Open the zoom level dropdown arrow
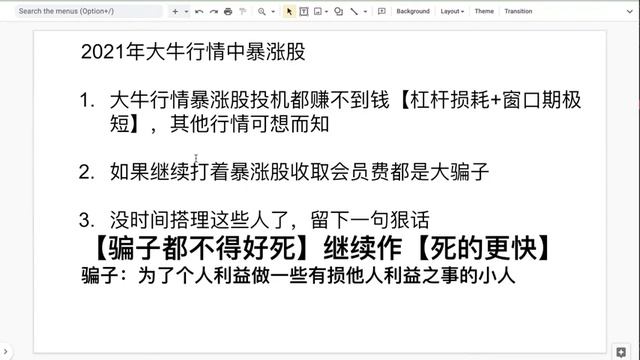Screen dimensions: 640x360 pyautogui.click(x=273, y=11)
